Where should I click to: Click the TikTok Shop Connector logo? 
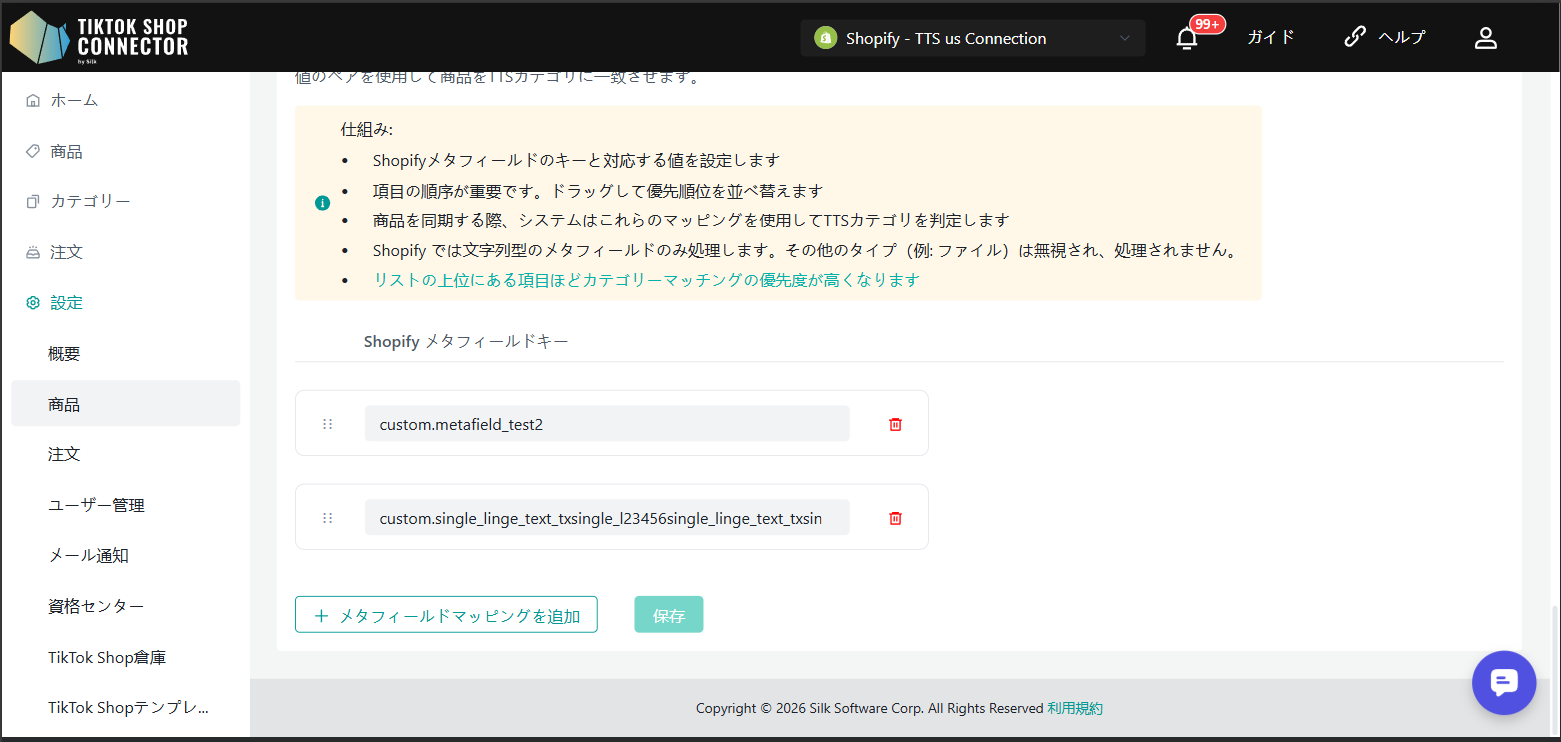(99, 37)
